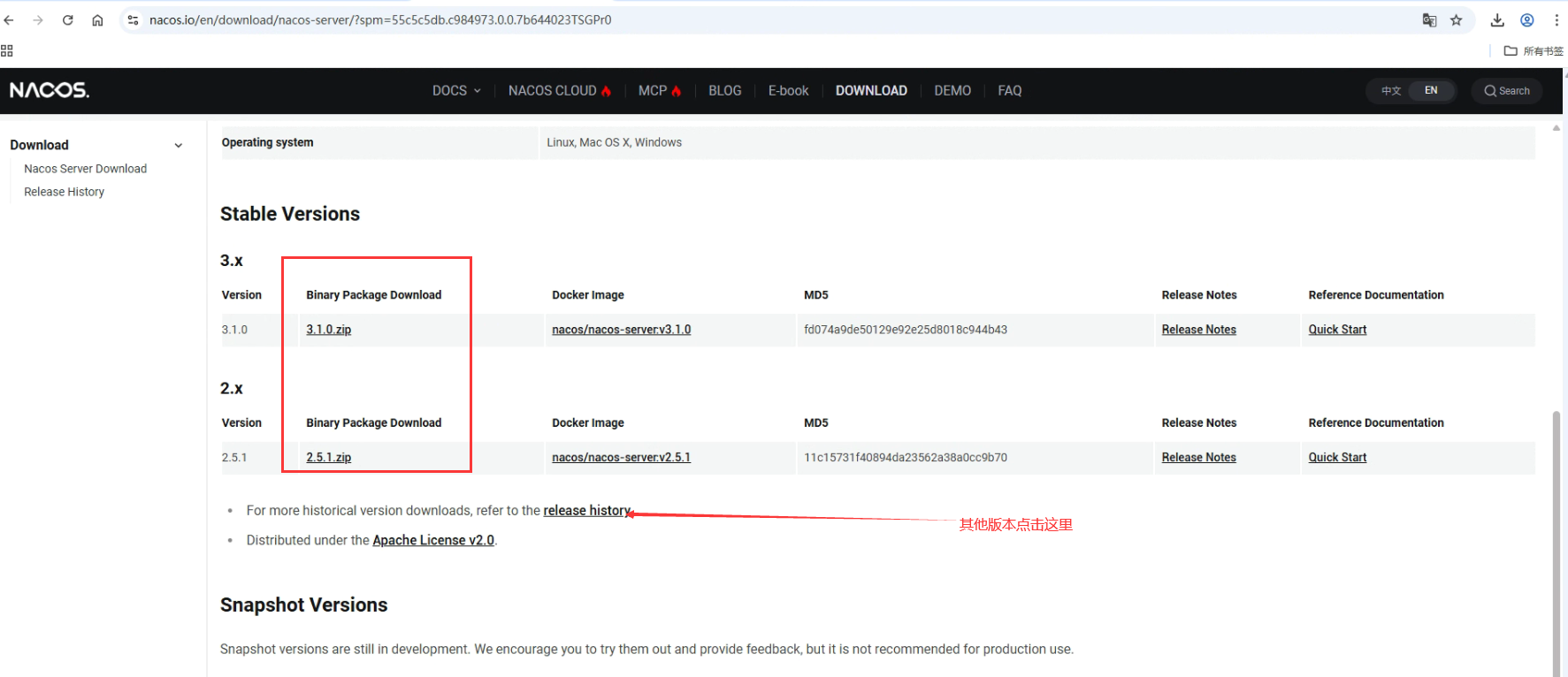The image size is (1568, 677).
Task: Open the DEMO page
Action: pos(952,91)
